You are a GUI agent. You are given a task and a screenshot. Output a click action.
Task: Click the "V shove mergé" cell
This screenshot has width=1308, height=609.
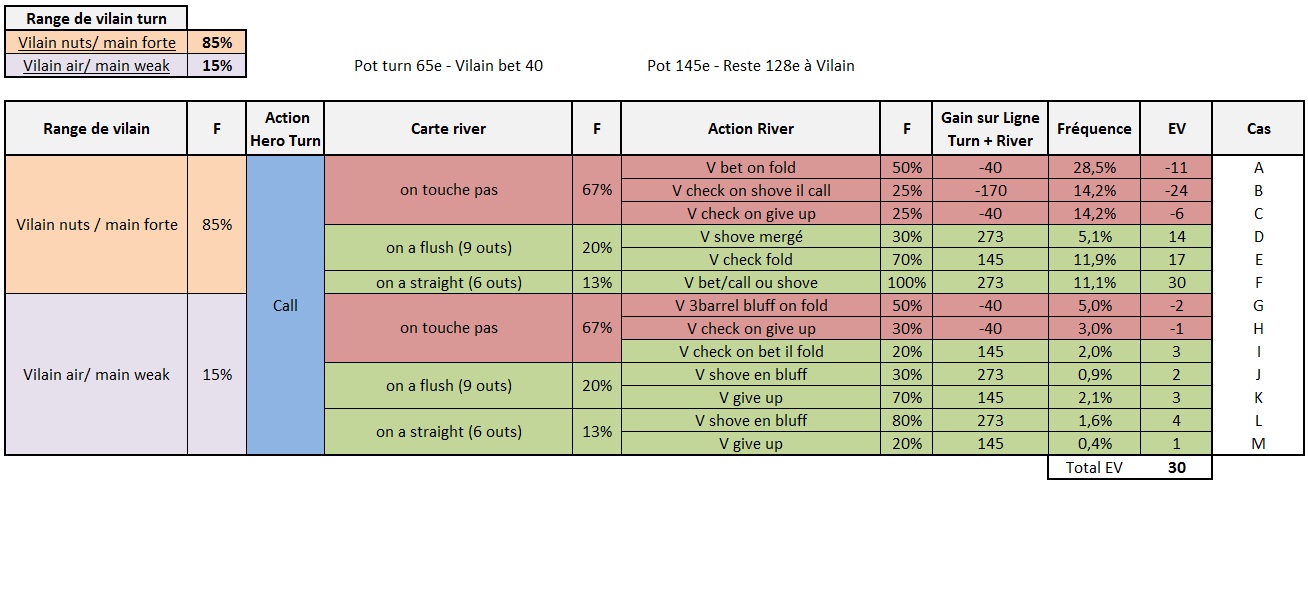[x=750, y=237]
